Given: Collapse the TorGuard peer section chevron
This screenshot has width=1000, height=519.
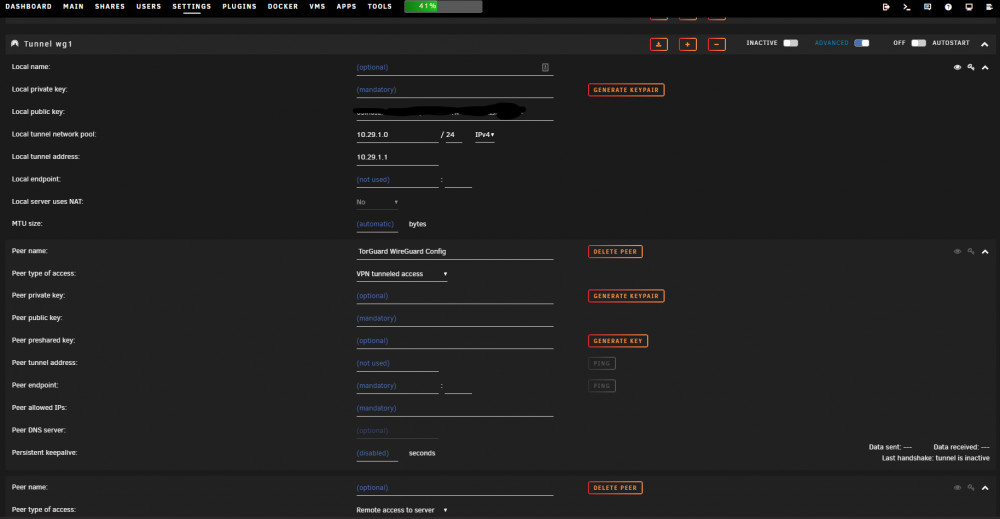Looking at the screenshot, I should (x=985, y=251).
